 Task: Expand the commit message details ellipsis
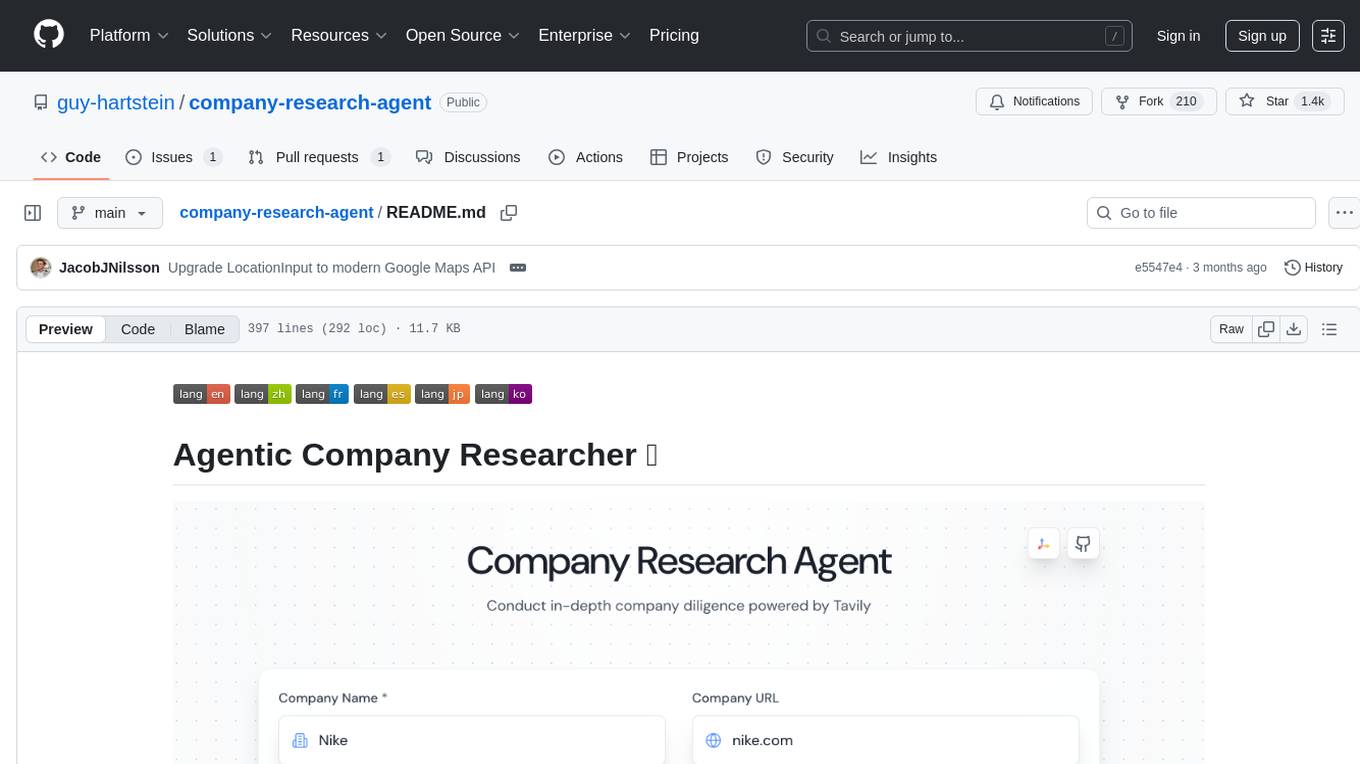click(518, 268)
